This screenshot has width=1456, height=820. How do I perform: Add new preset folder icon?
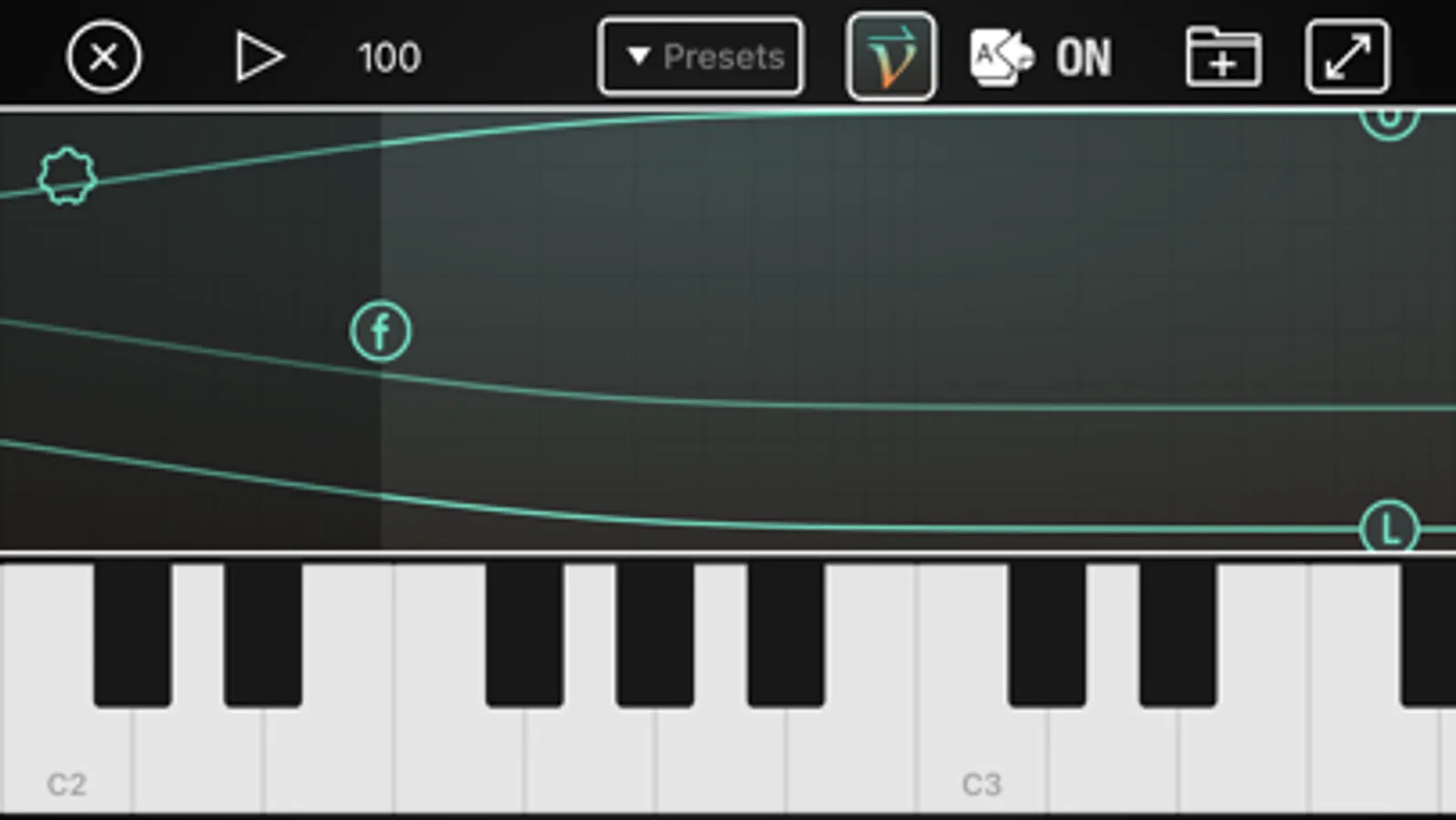click(1223, 57)
